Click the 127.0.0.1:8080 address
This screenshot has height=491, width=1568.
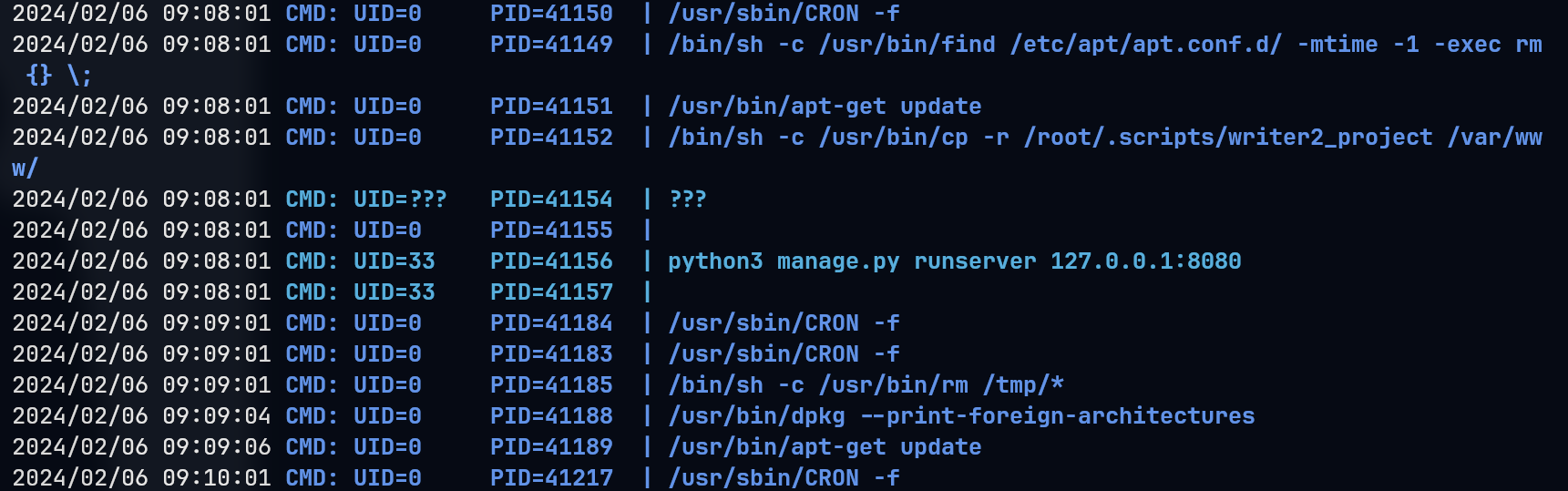tap(1145, 261)
